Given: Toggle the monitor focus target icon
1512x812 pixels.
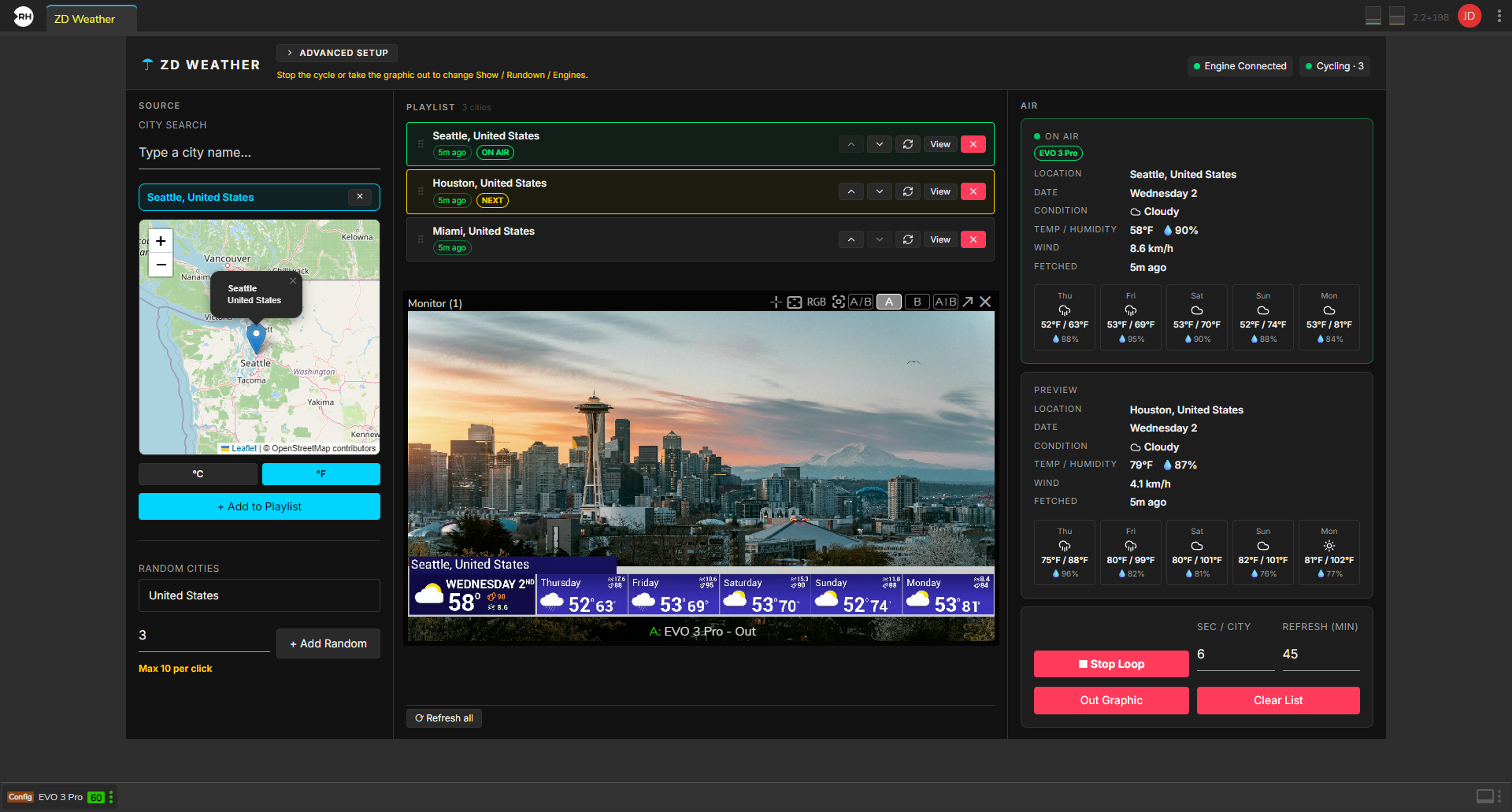Looking at the screenshot, I should (x=839, y=302).
